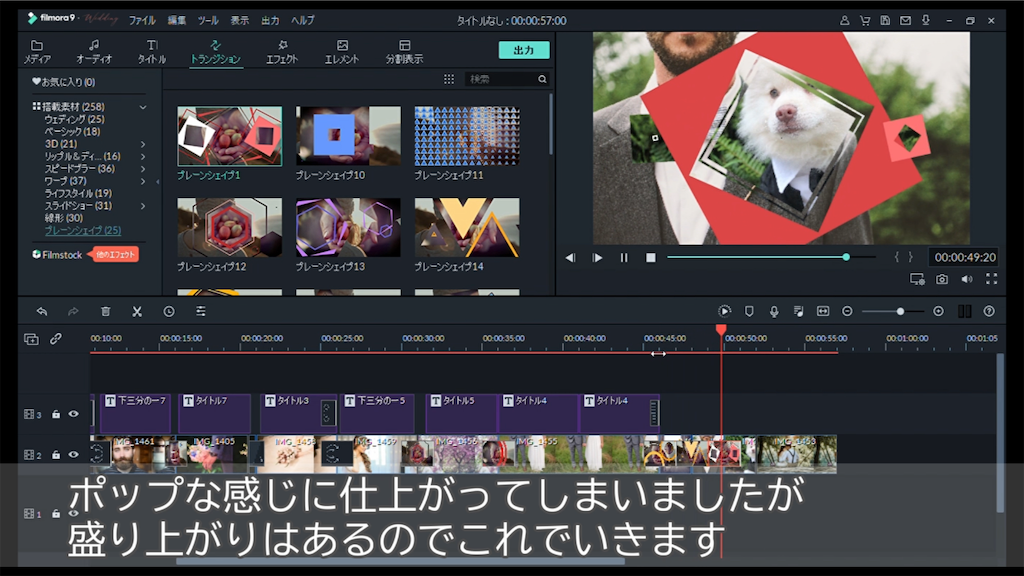This screenshot has height=576, width=1024.
Task: Pause the preview playback
Action: [624, 258]
